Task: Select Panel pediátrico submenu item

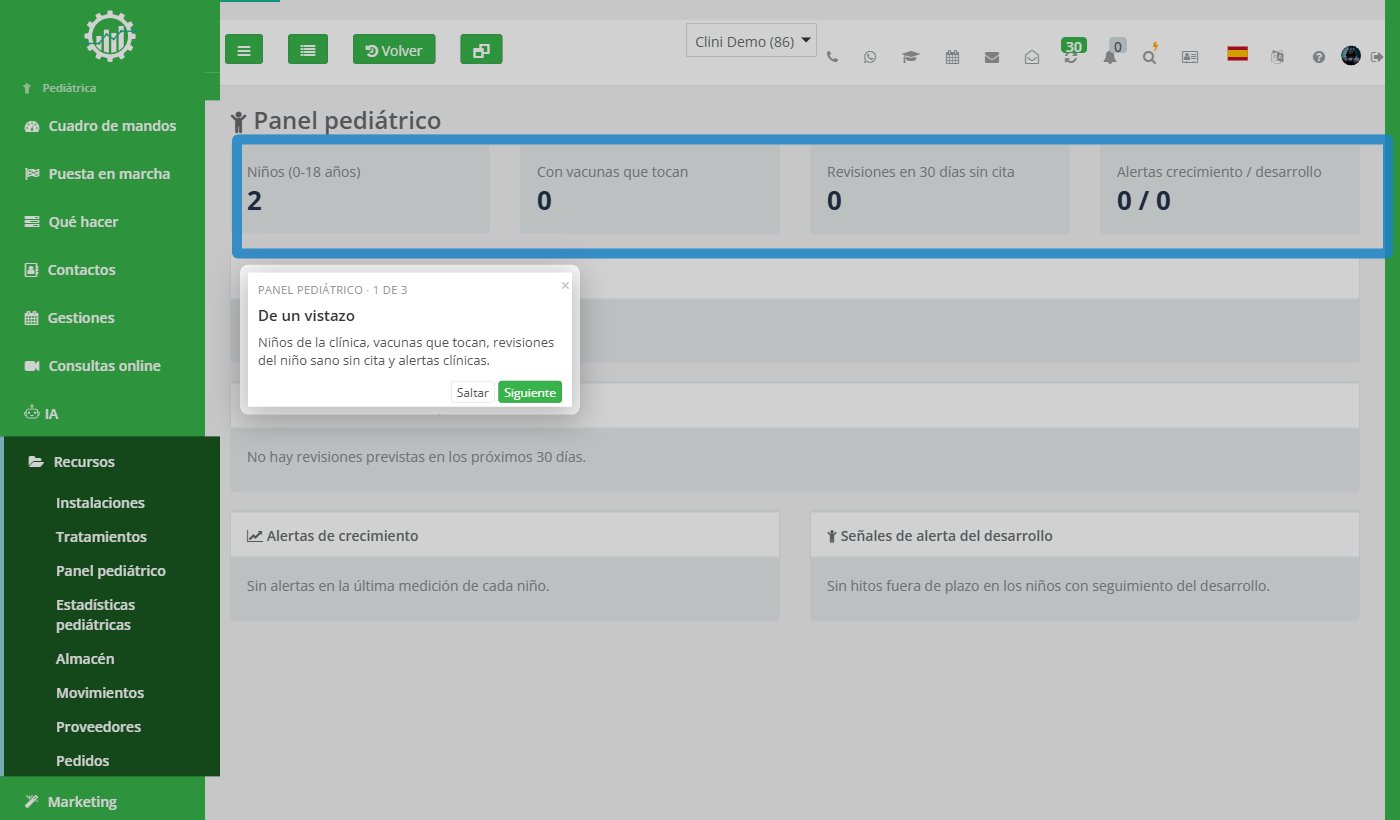Action: [111, 571]
